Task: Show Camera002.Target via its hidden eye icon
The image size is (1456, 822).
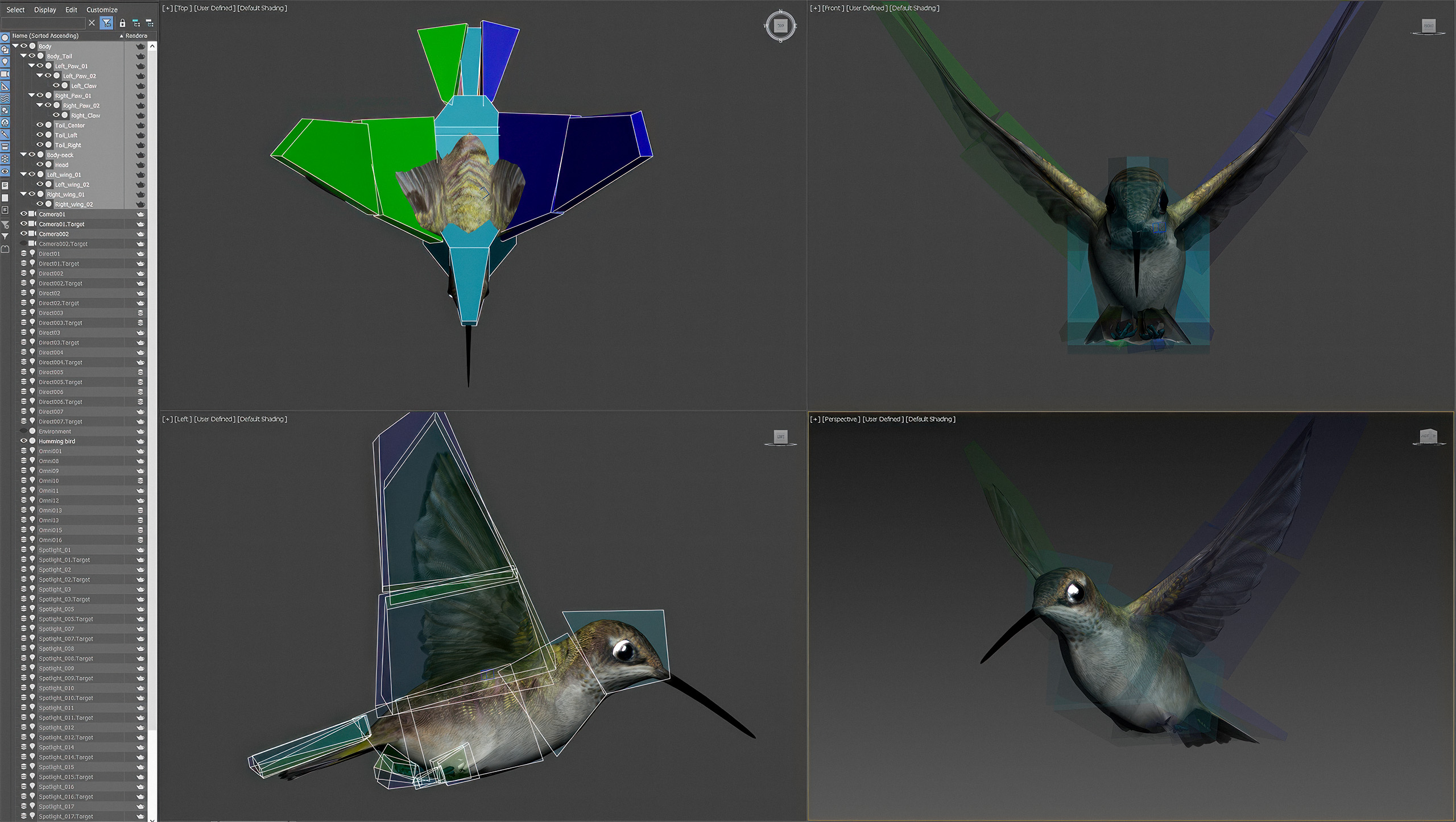Action: pyautogui.click(x=24, y=243)
